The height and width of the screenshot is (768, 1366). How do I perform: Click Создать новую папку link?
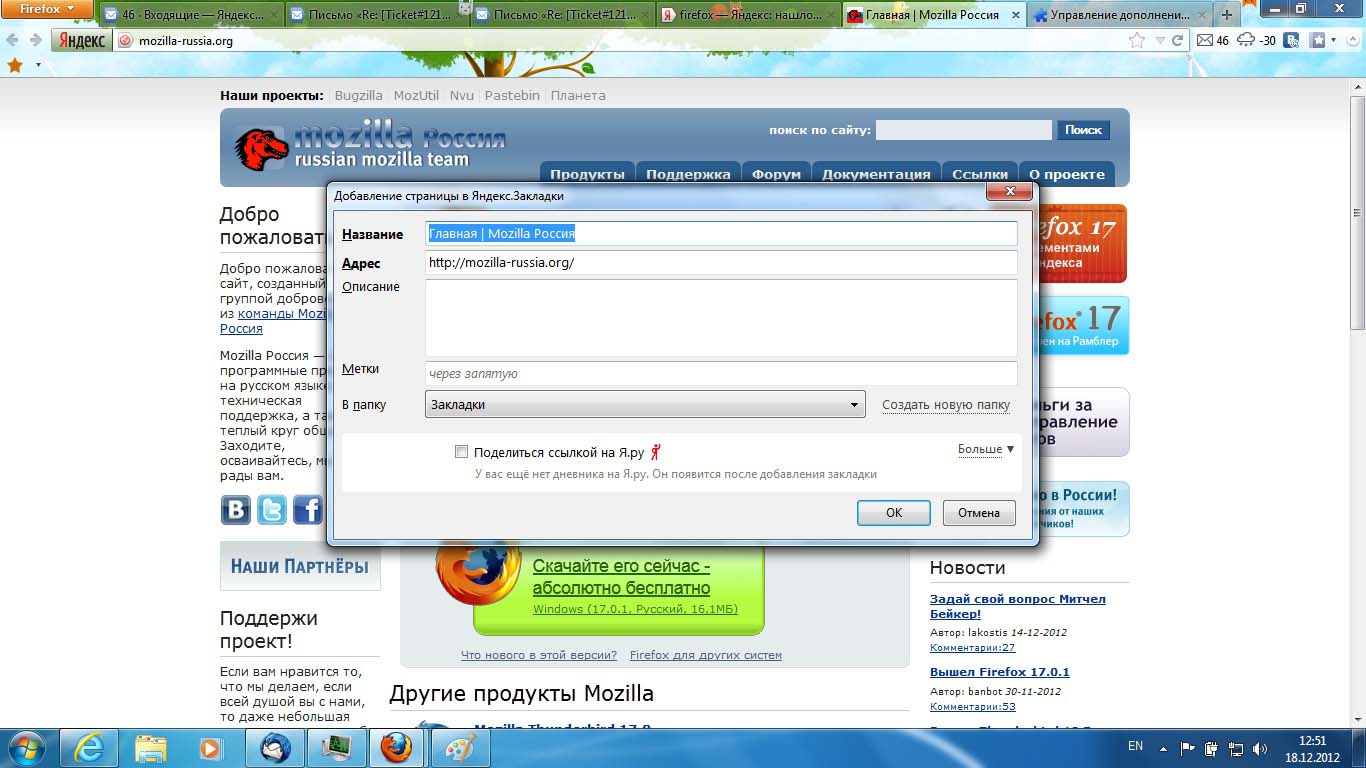946,405
